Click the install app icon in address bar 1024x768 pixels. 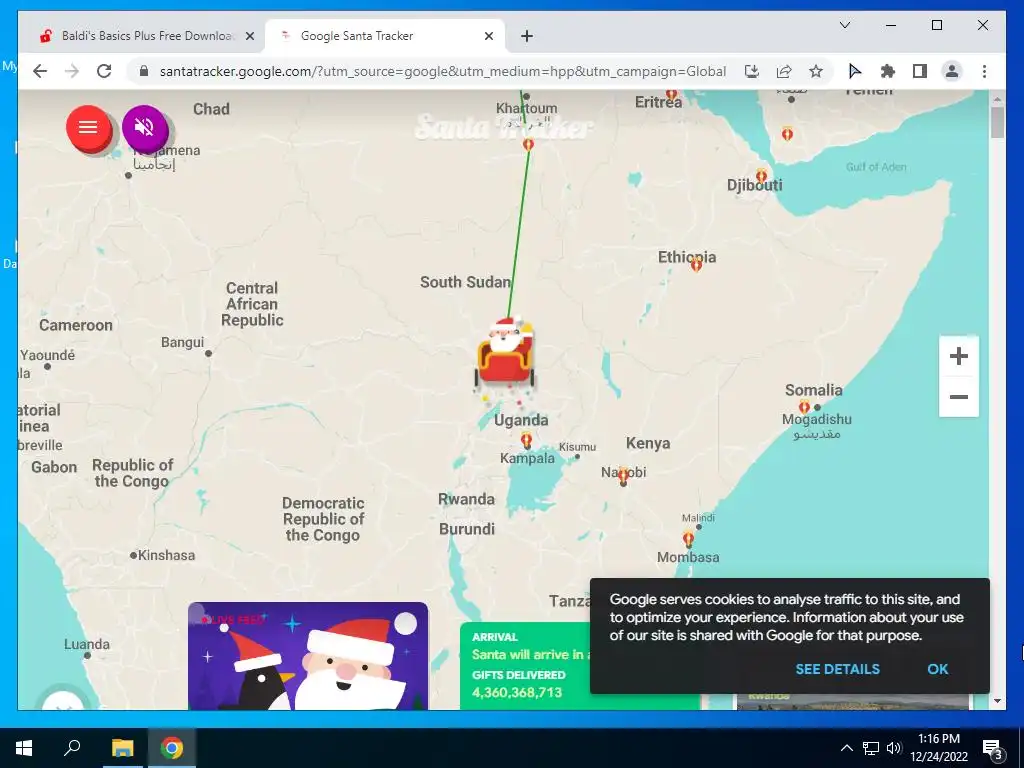point(752,71)
